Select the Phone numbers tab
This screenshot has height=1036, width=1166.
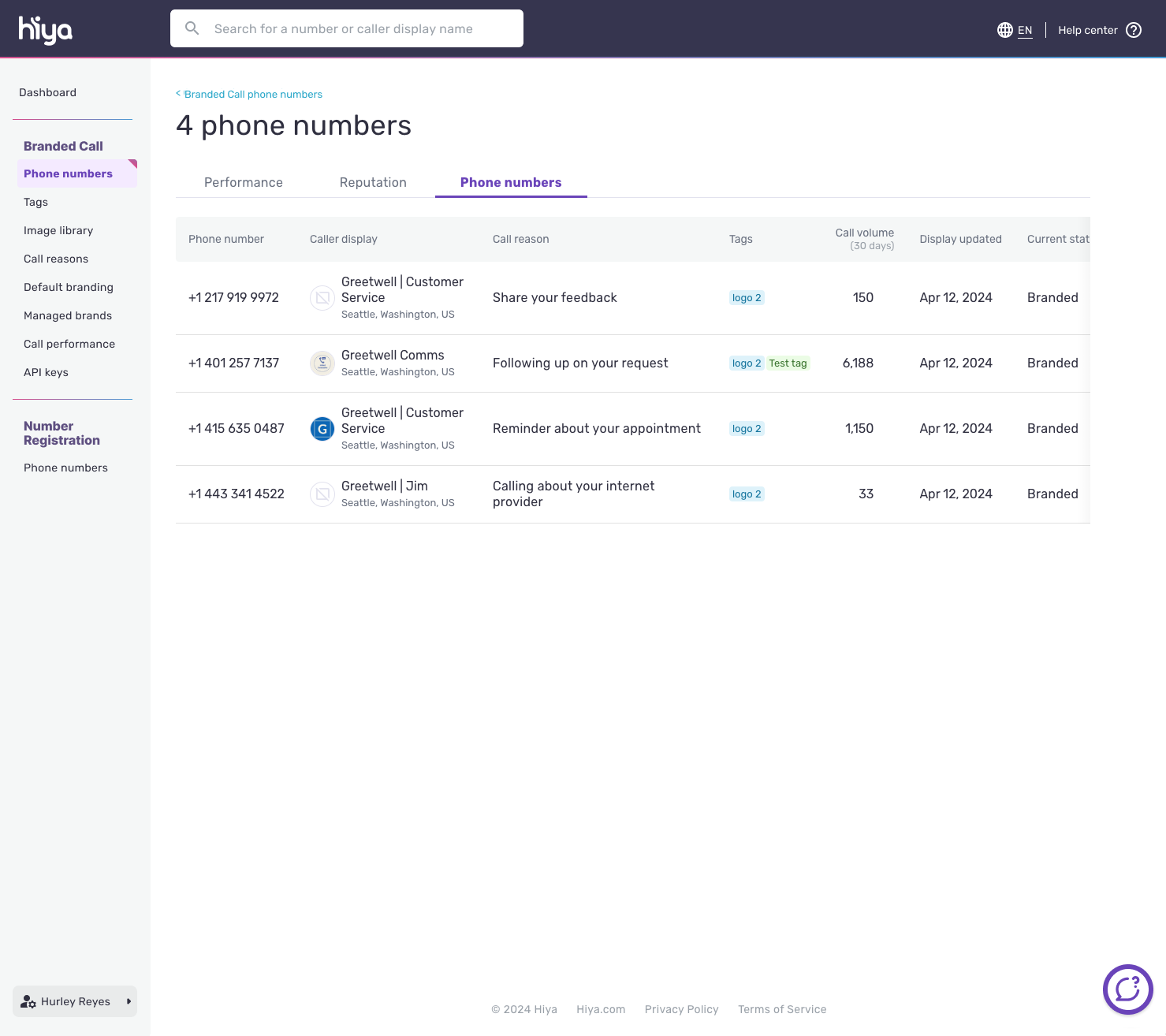click(511, 182)
